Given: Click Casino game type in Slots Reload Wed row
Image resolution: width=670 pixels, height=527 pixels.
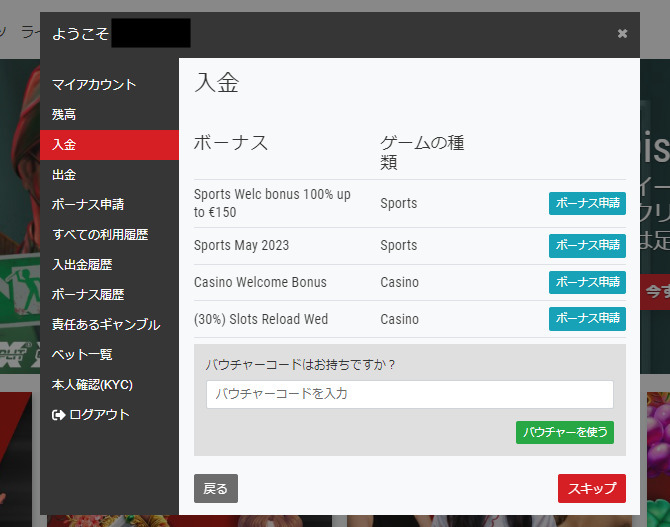Looking at the screenshot, I should coord(400,319).
